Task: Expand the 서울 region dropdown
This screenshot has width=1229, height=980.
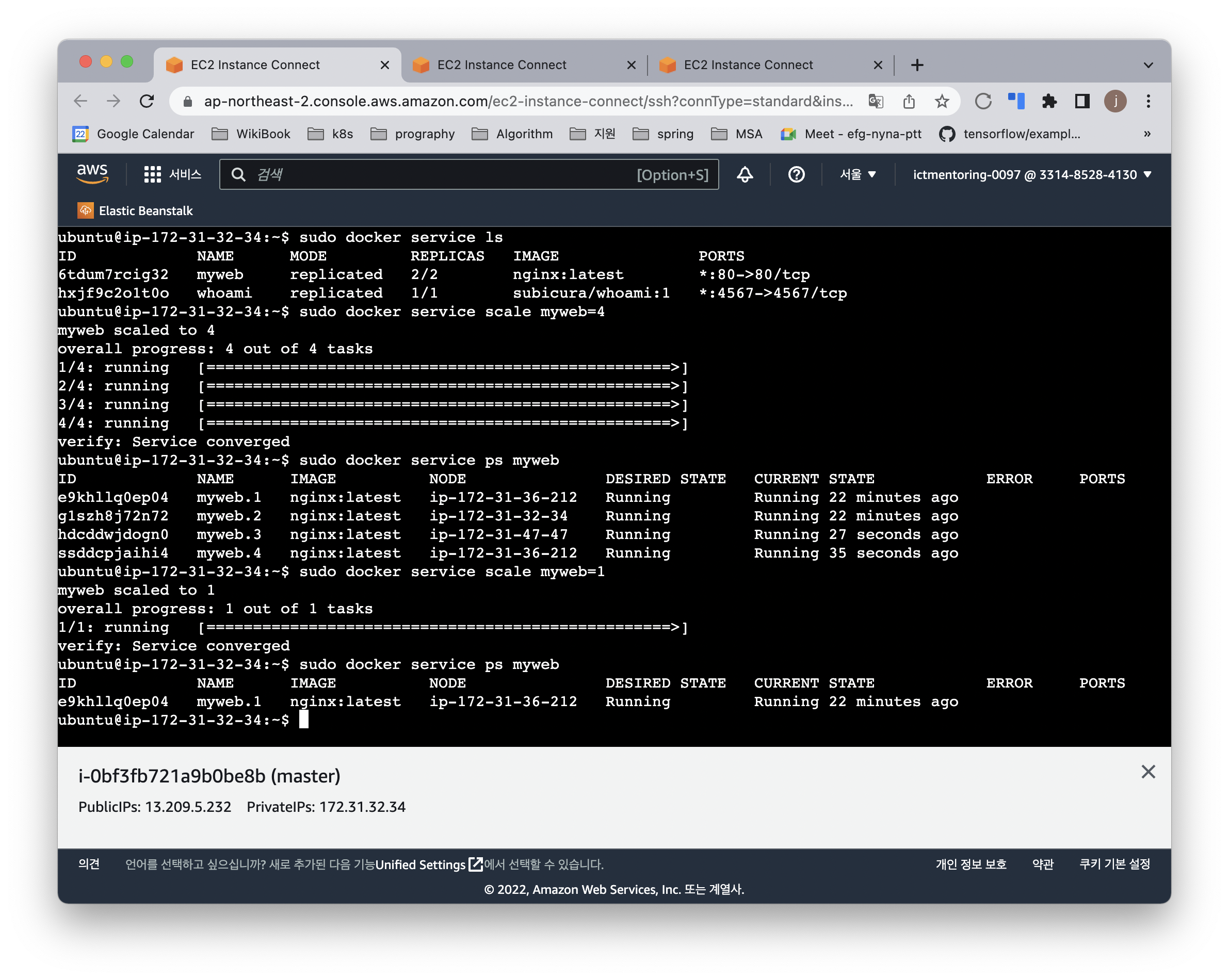Action: point(858,174)
